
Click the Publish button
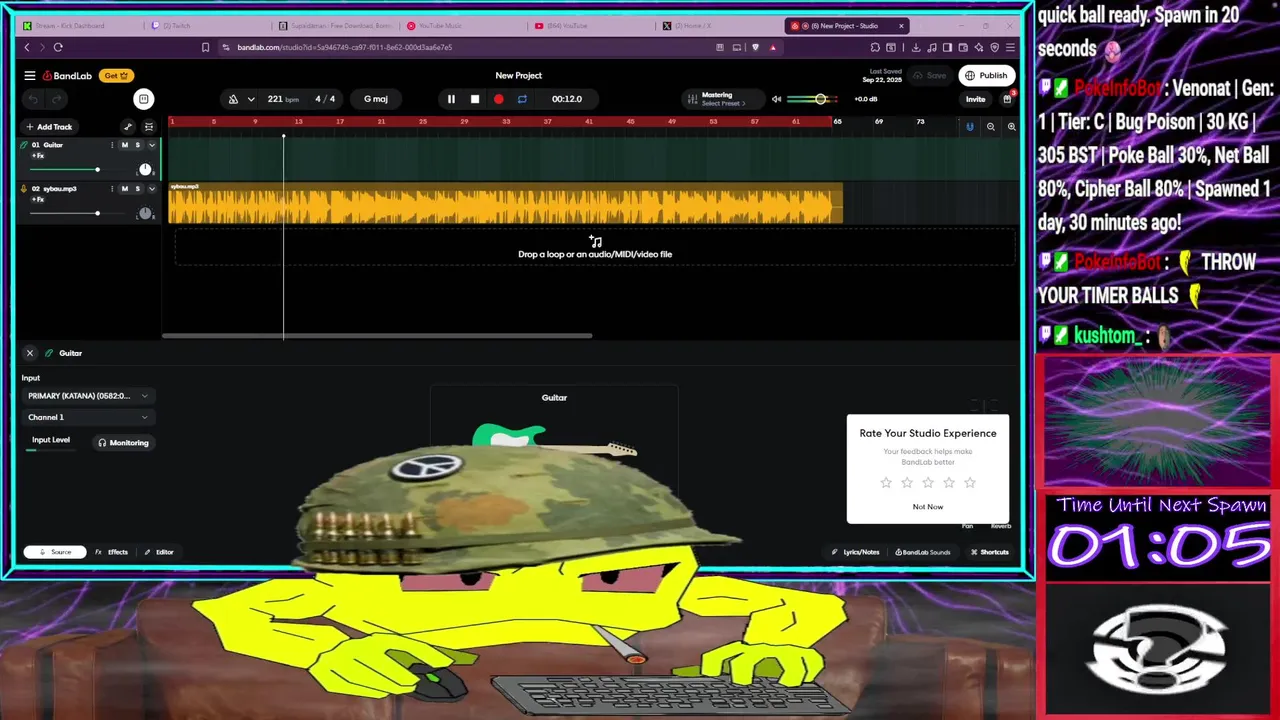click(986, 75)
